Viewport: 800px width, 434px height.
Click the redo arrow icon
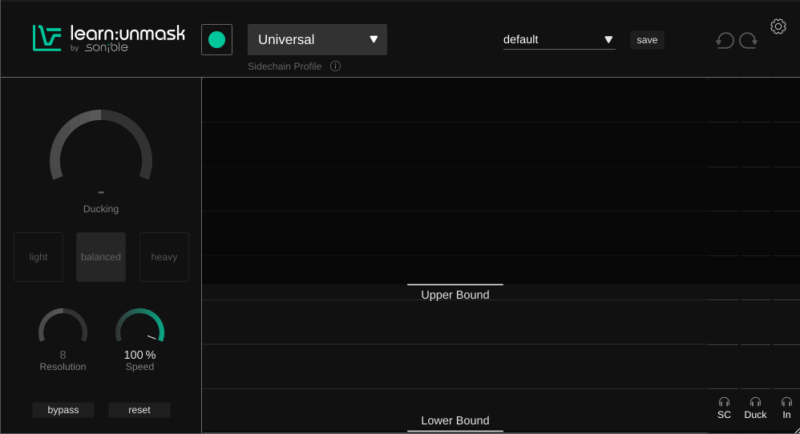748,41
